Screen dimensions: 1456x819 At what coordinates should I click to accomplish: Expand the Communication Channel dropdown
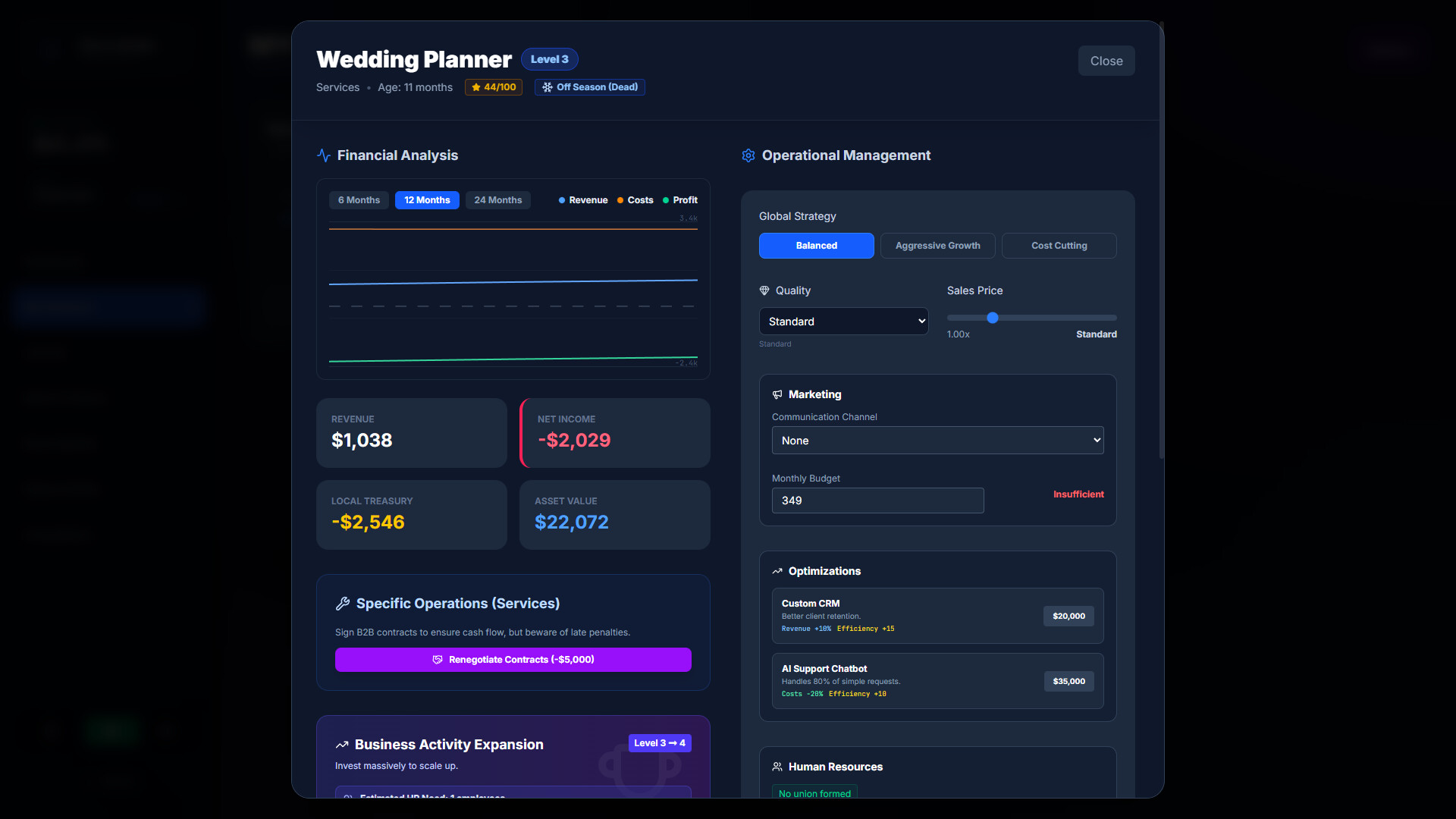937,441
